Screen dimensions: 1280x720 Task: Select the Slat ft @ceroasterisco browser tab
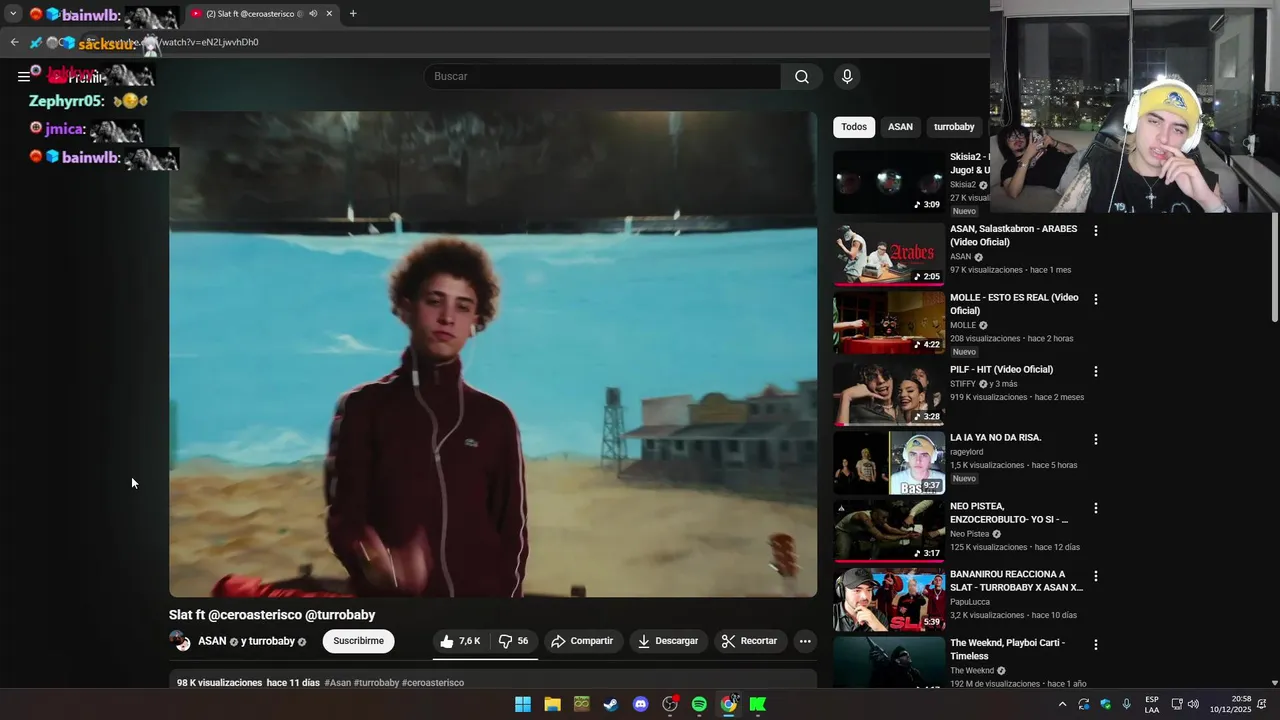tap(262, 14)
